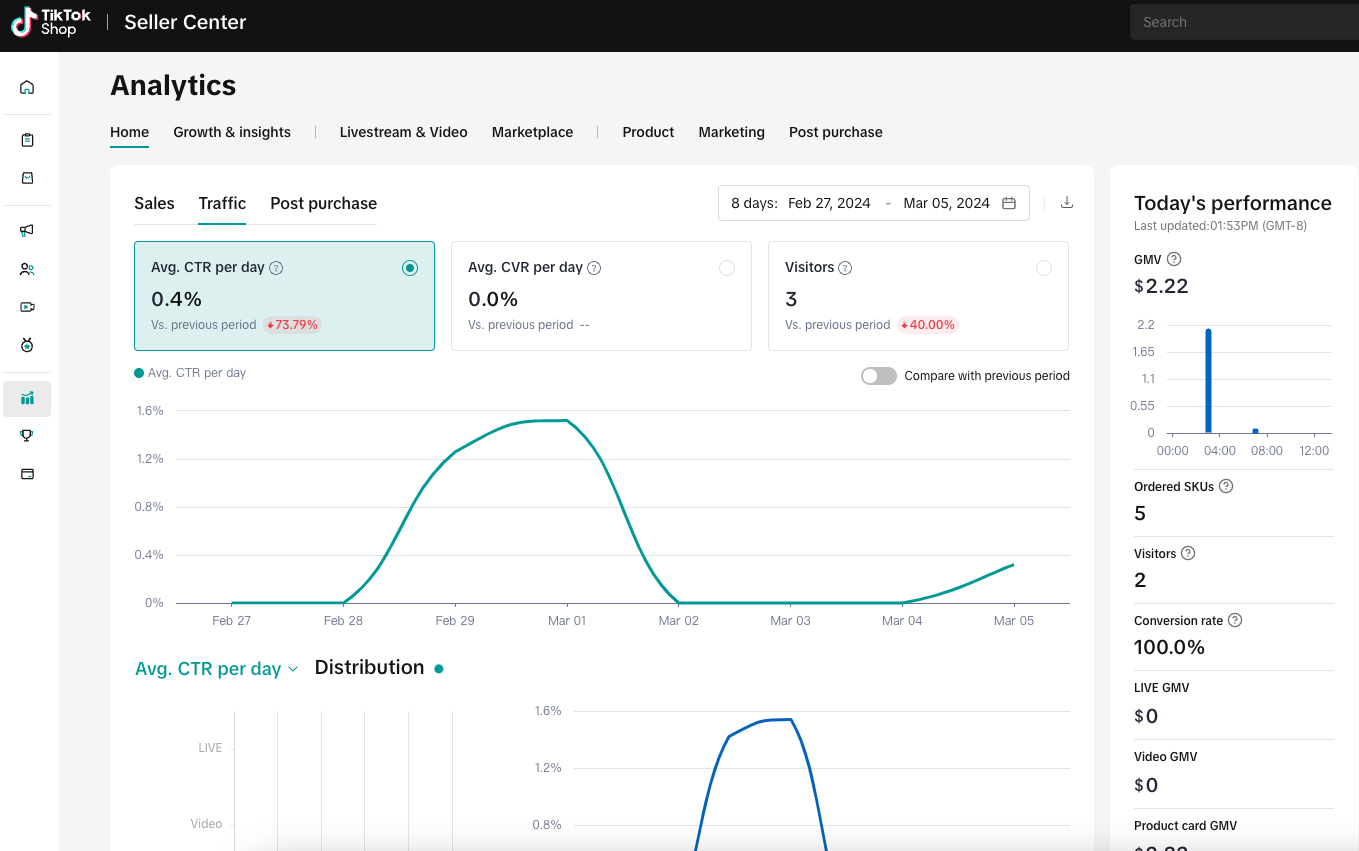Open the megaphone marketing icon in sidebar

click(x=27, y=231)
